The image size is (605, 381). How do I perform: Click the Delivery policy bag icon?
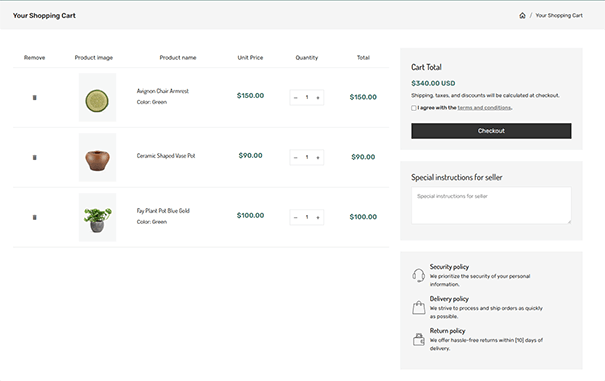click(x=419, y=308)
